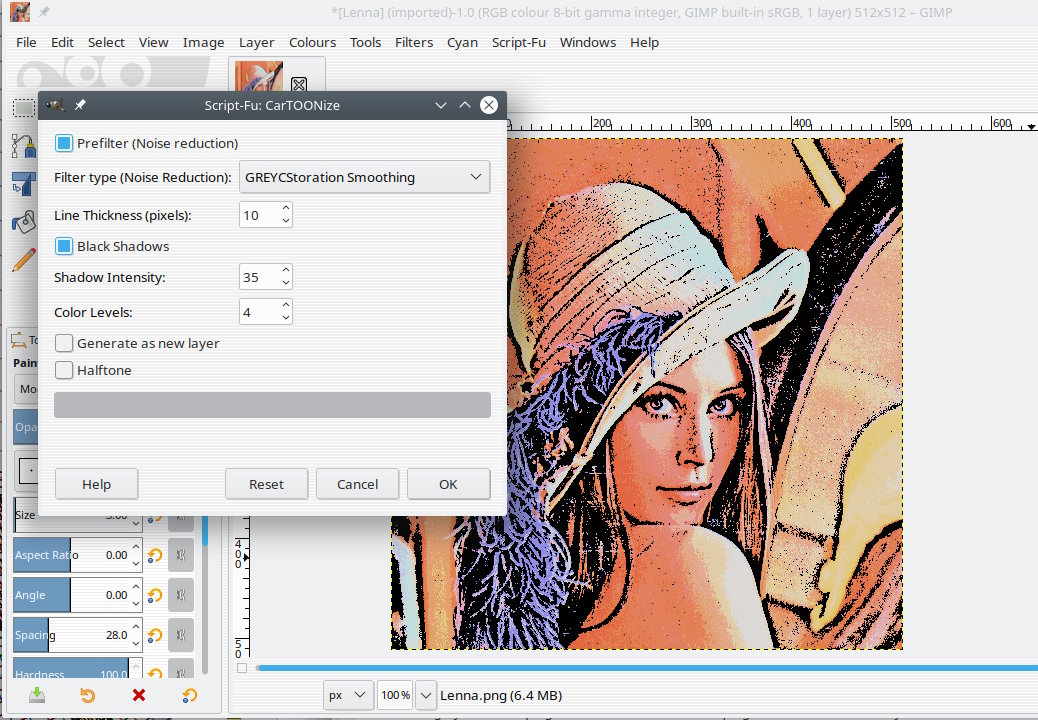This screenshot has width=1038, height=720.
Task: Select the Paths tool icon
Action: [24, 146]
